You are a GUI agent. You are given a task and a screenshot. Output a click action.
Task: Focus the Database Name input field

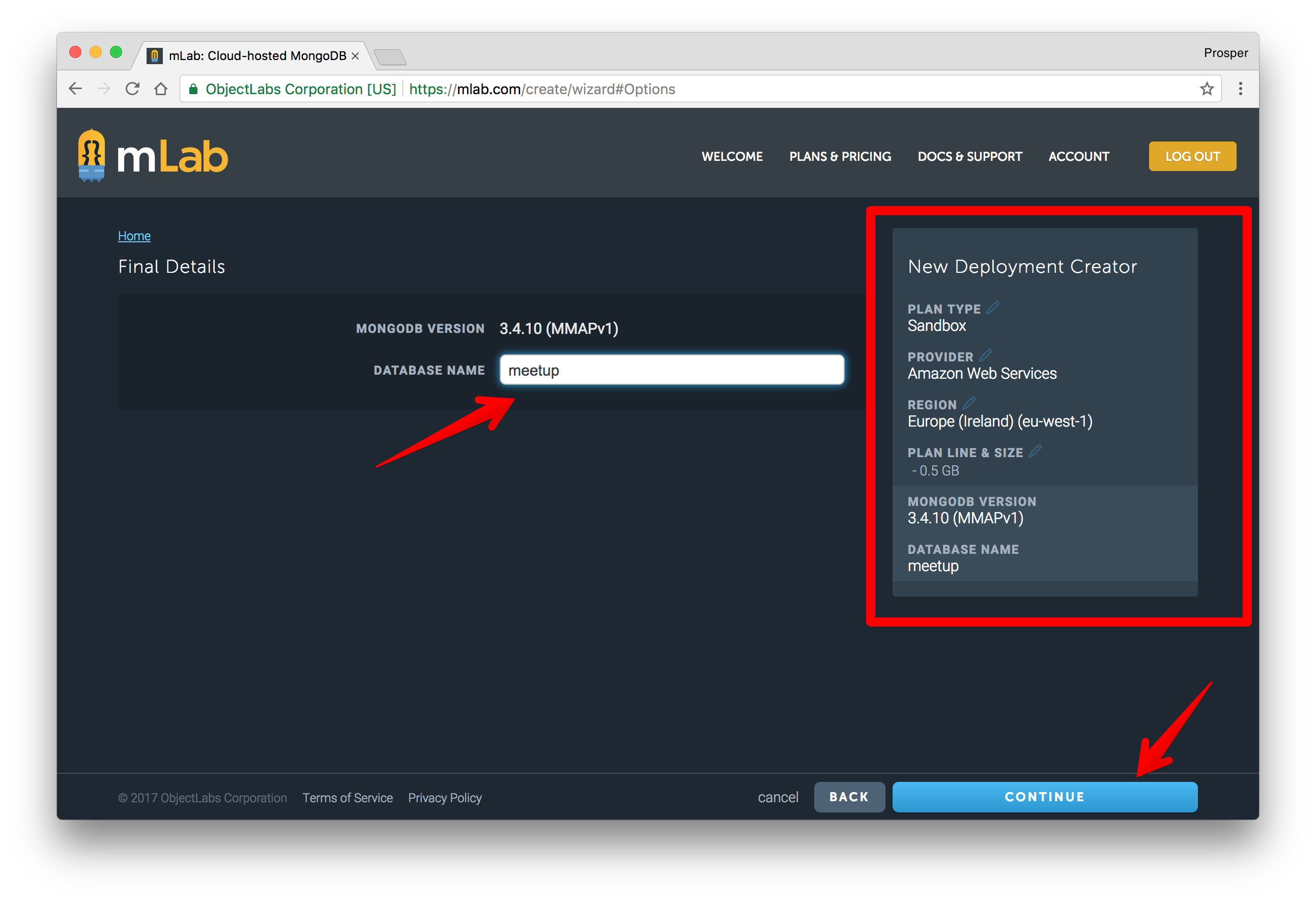coord(672,370)
